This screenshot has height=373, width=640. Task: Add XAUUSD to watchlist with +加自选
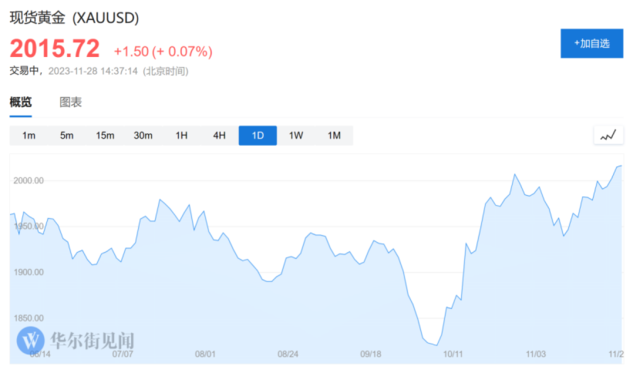(592, 43)
